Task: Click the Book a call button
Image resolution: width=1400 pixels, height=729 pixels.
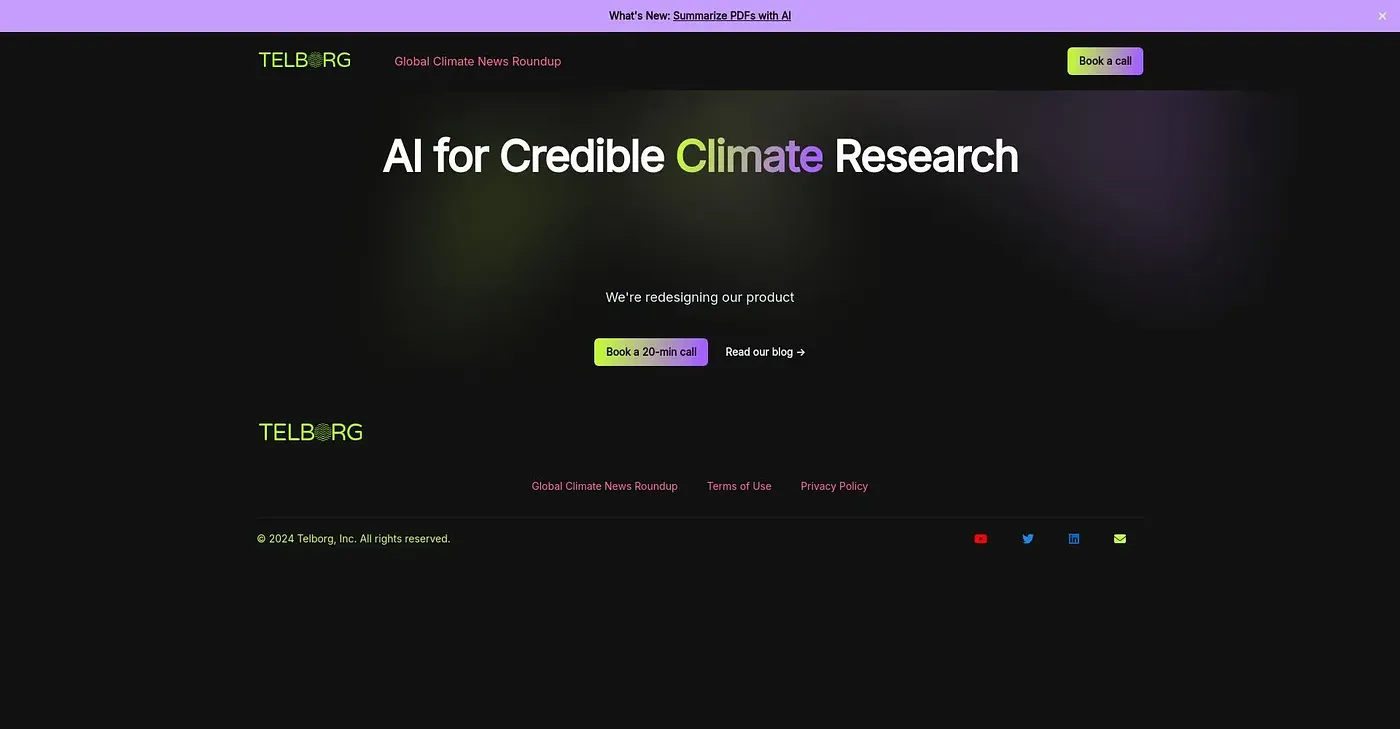Action: tap(1105, 61)
